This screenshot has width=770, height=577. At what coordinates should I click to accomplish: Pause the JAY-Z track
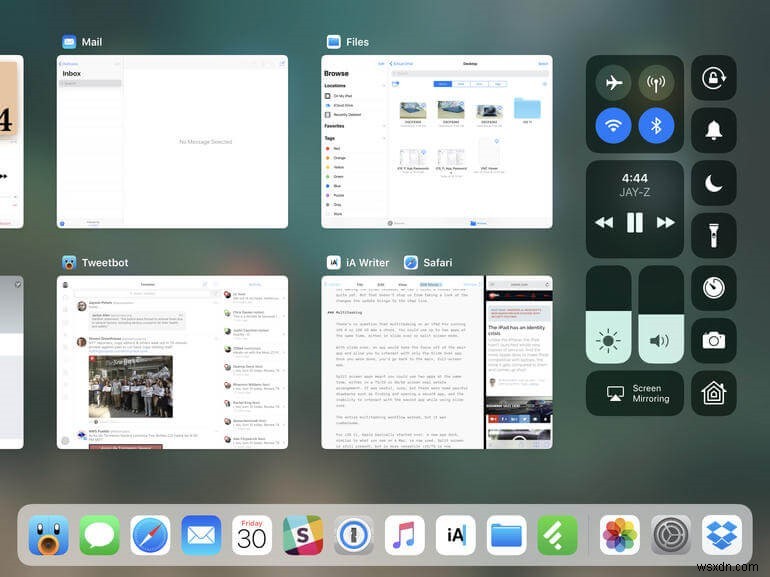click(634, 222)
